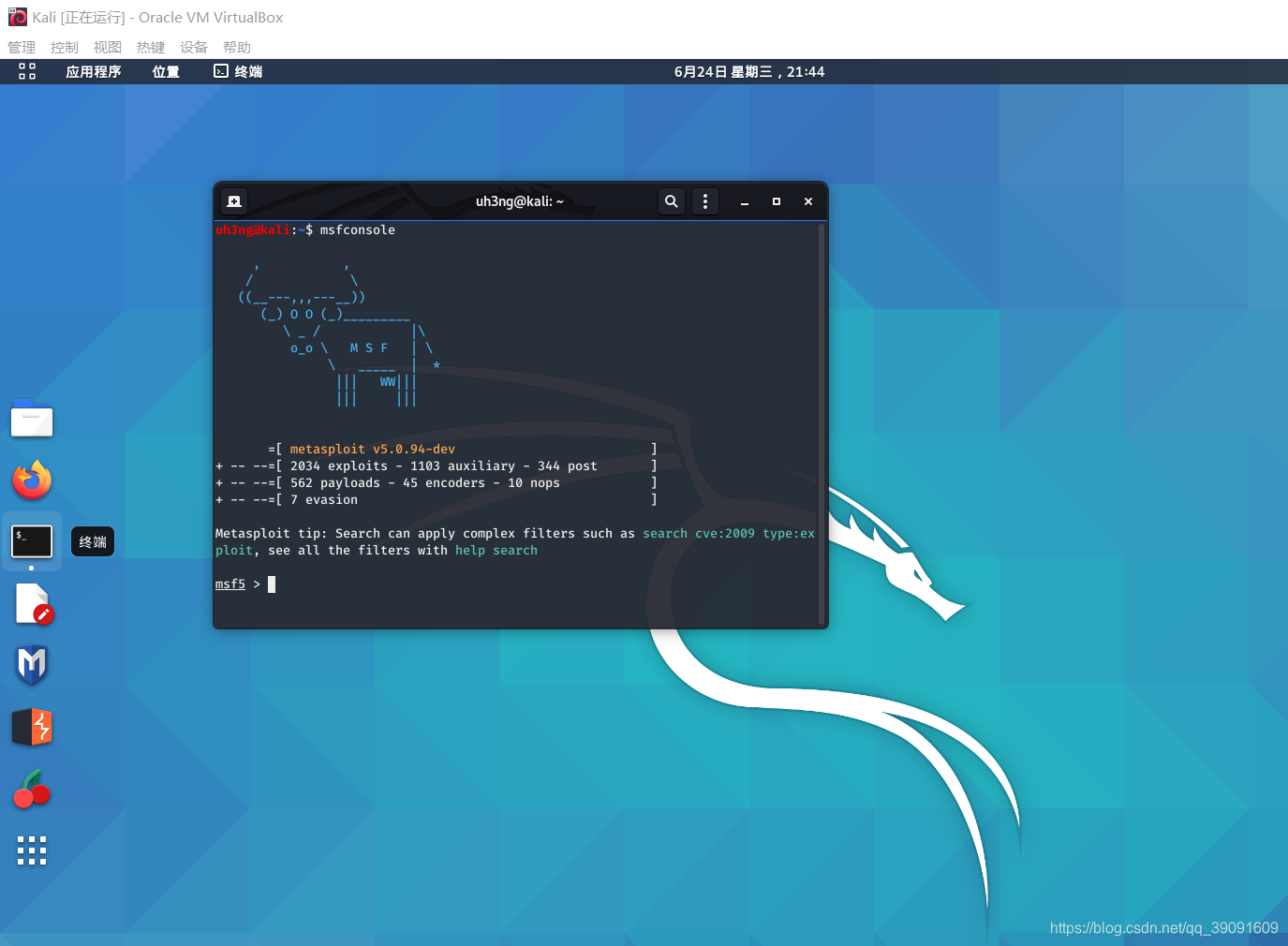The width and height of the screenshot is (1288, 946).
Task: Click the terminal new tab icon
Action: 234,201
